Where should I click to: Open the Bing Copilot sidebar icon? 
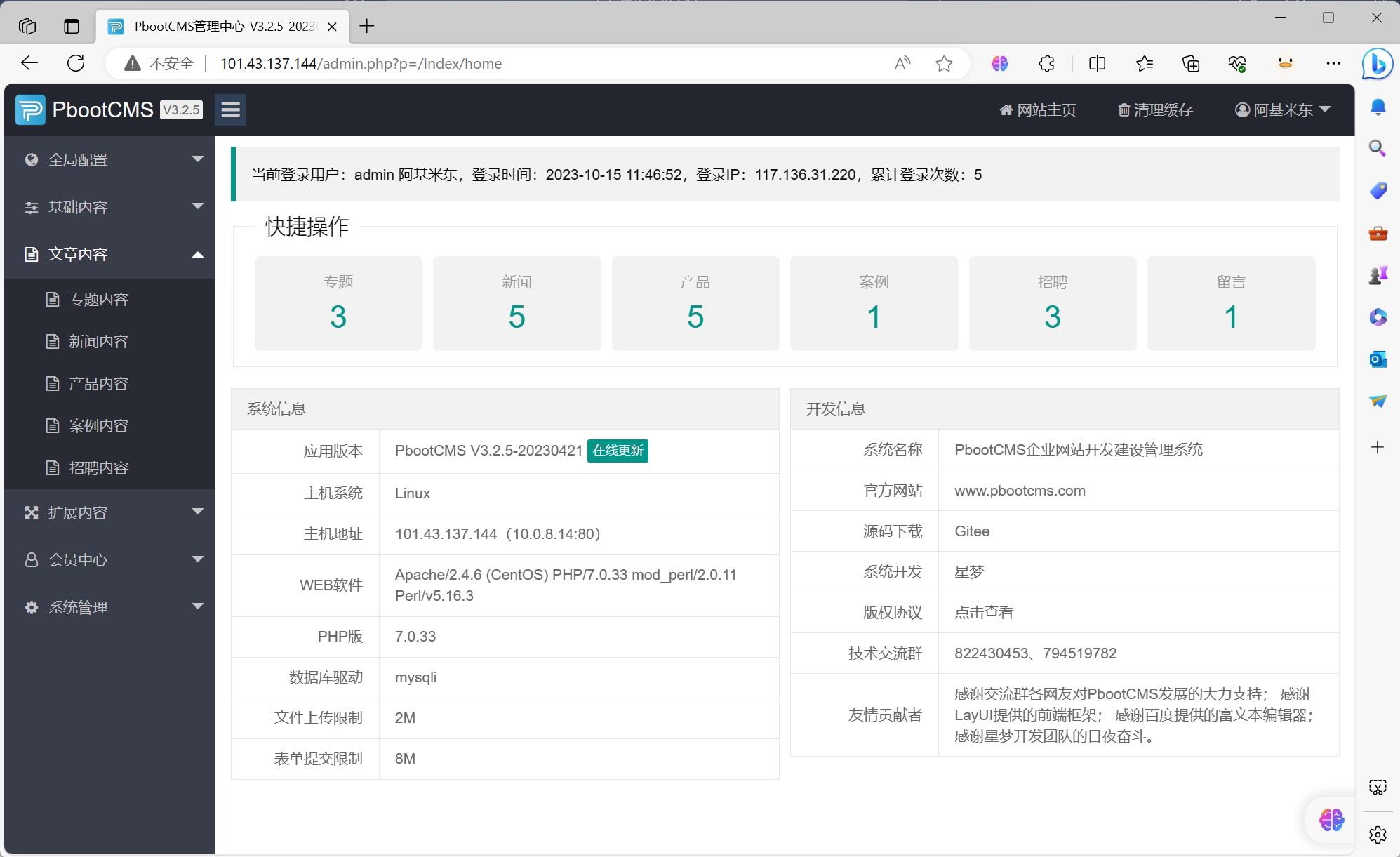pos(1377,64)
